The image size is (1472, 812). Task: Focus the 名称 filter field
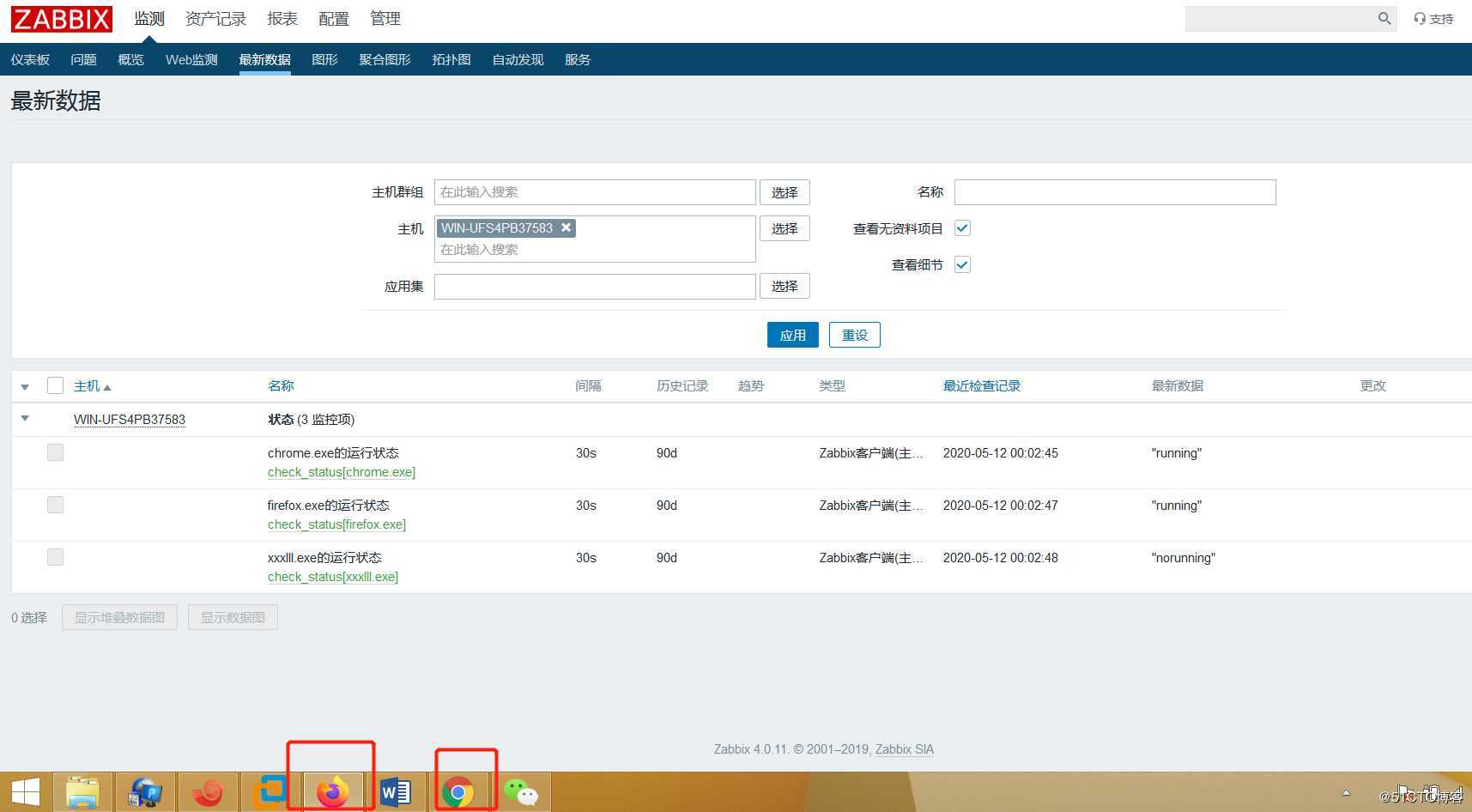pyautogui.click(x=1115, y=192)
